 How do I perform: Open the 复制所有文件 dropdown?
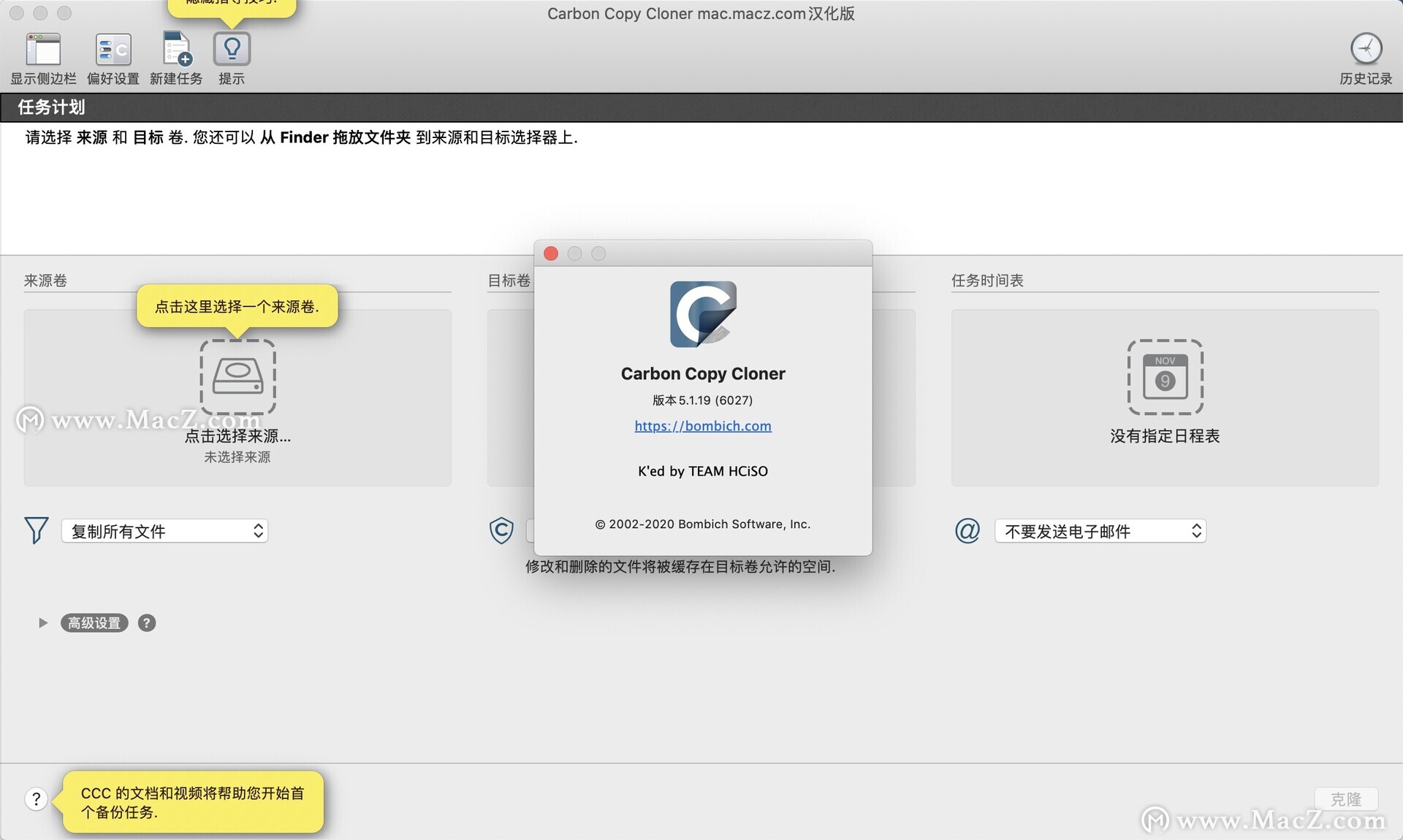pos(164,531)
